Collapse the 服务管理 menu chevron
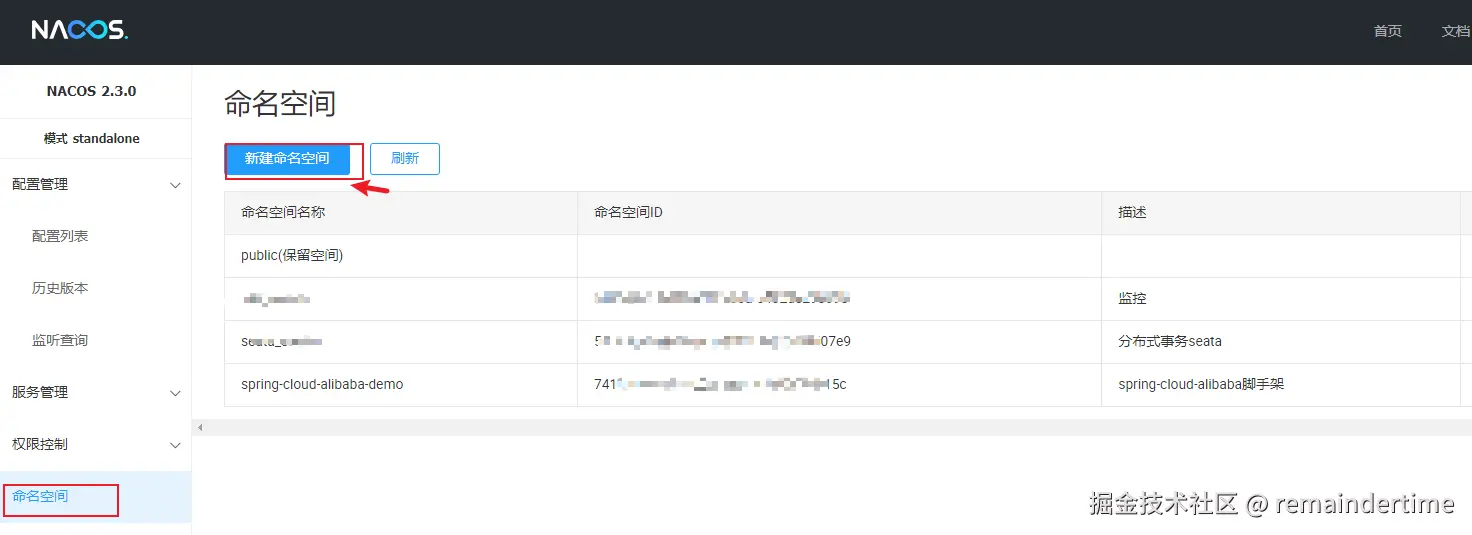 tap(175, 393)
